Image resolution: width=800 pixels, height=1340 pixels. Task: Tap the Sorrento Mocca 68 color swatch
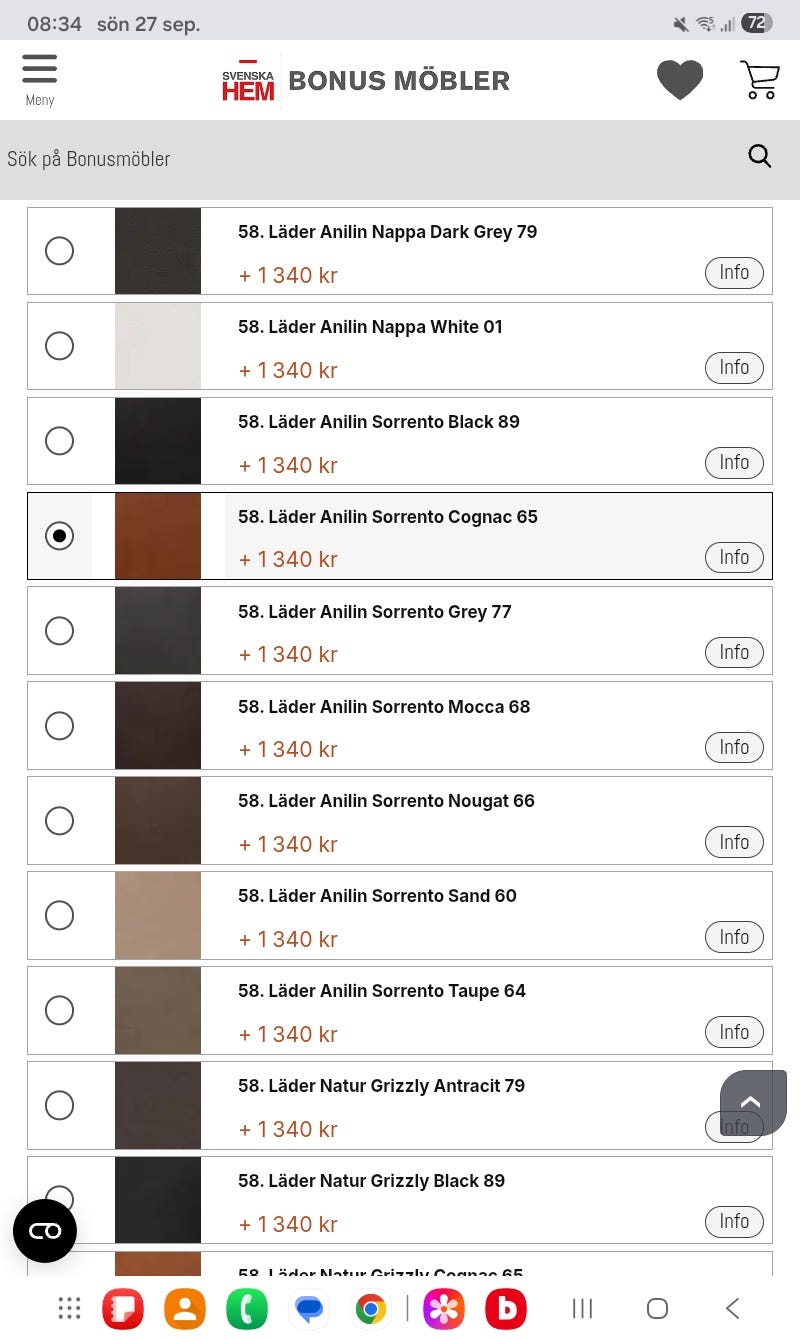[158, 726]
